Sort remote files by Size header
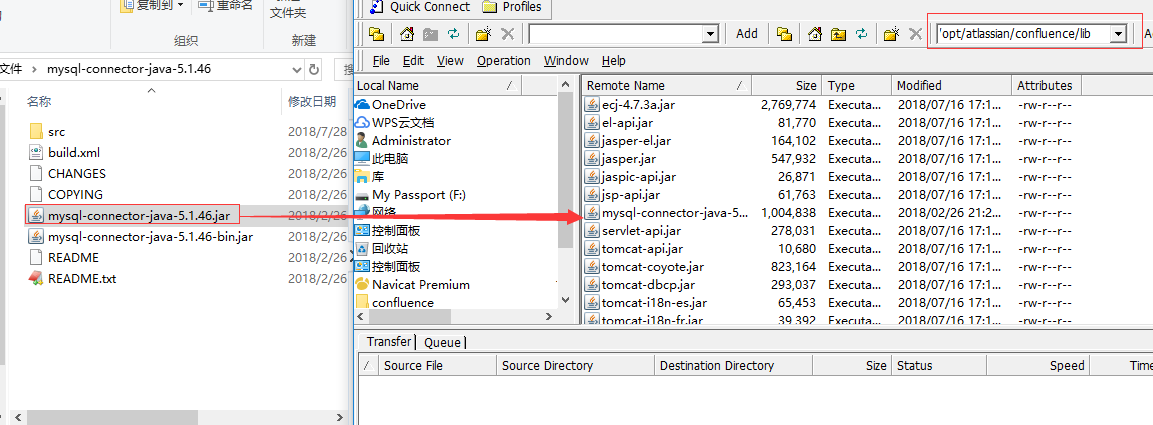The height and width of the screenshot is (425, 1153). pyautogui.click(x=786, y=85)
